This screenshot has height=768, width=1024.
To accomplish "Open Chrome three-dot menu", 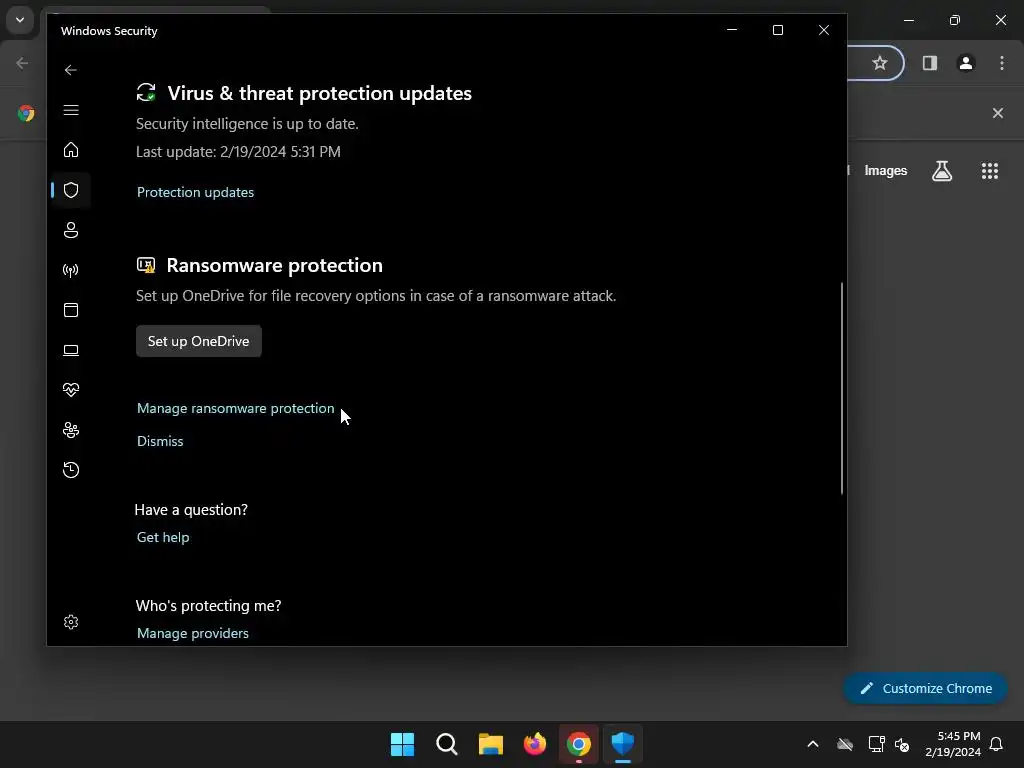I will (x=1002, y=63).
